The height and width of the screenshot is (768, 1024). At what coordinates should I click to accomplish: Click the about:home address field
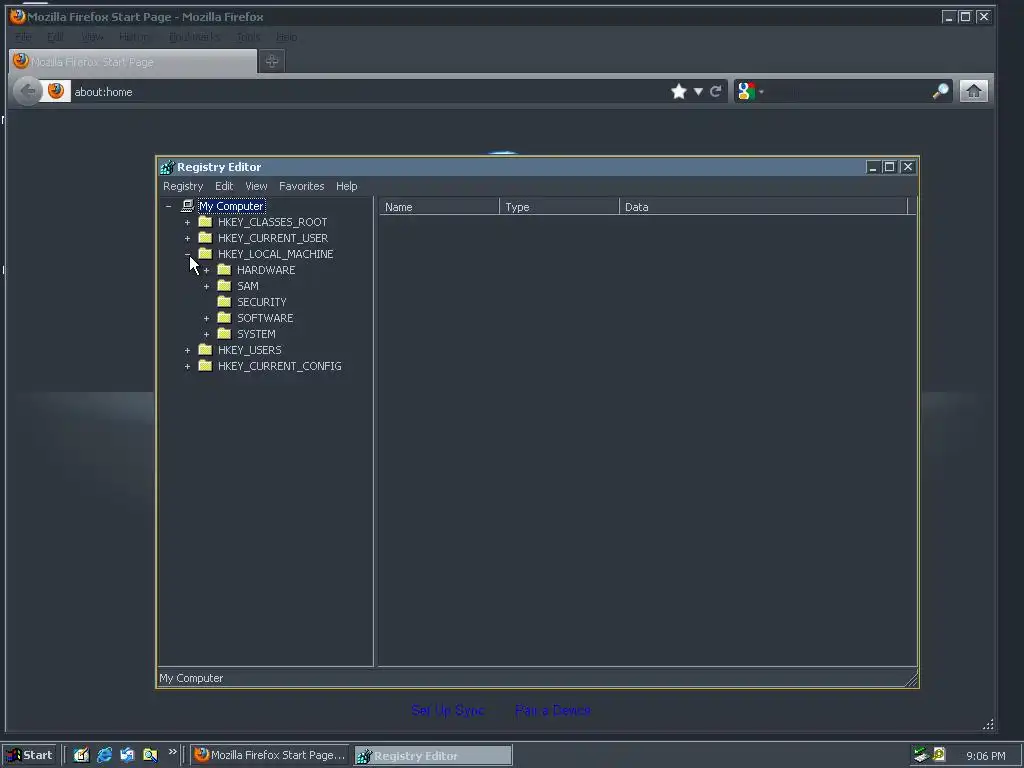pyautogui.click(x=369, y=91)
